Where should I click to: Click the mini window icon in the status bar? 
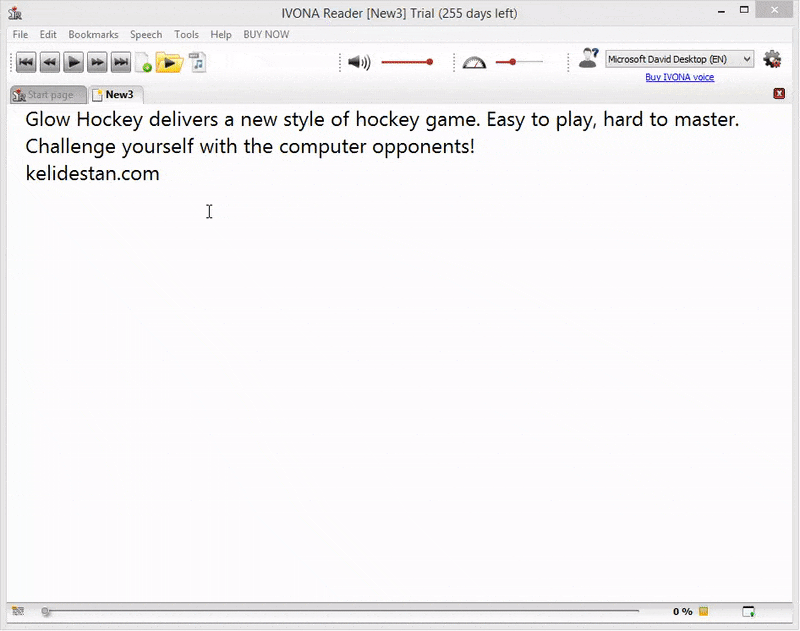pyautogui.click(x=748, y=611)
